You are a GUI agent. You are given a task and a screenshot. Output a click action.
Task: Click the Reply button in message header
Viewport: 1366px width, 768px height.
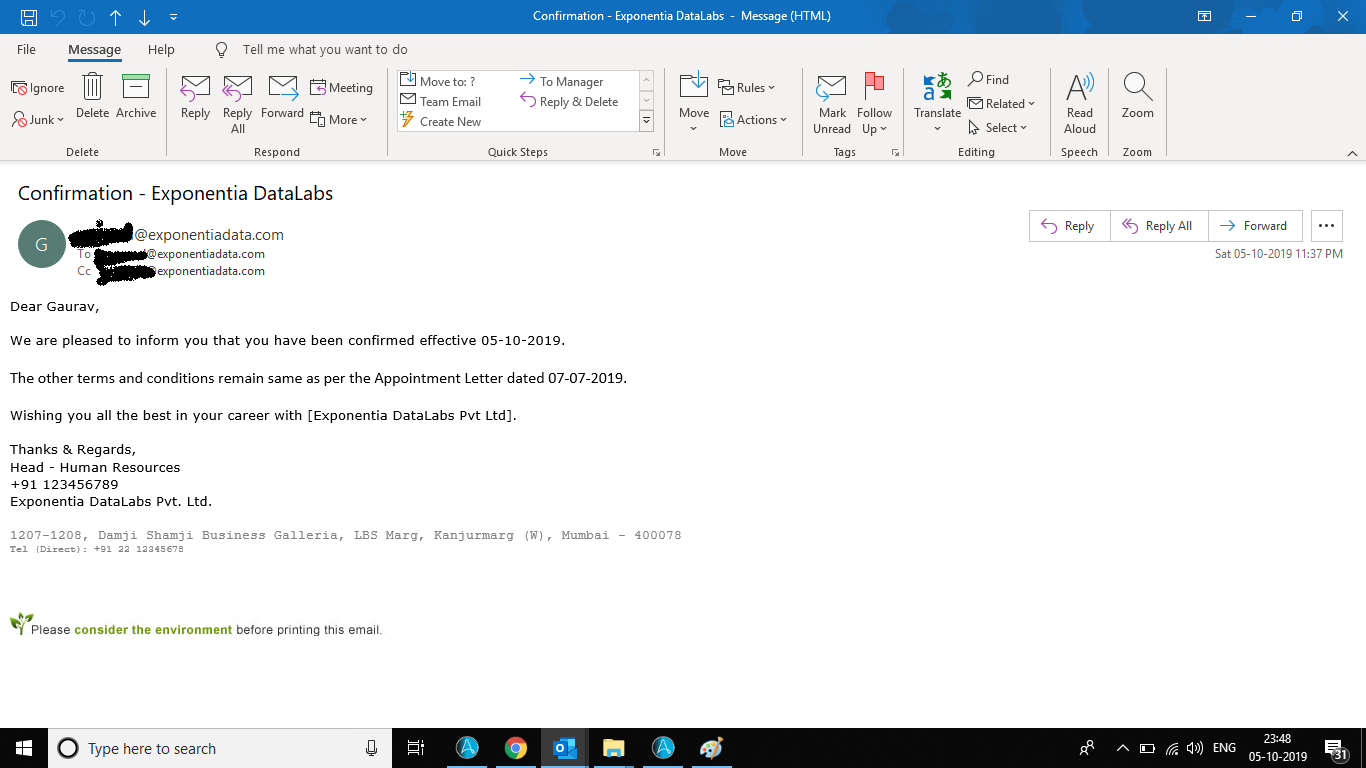coord(1068,226)
